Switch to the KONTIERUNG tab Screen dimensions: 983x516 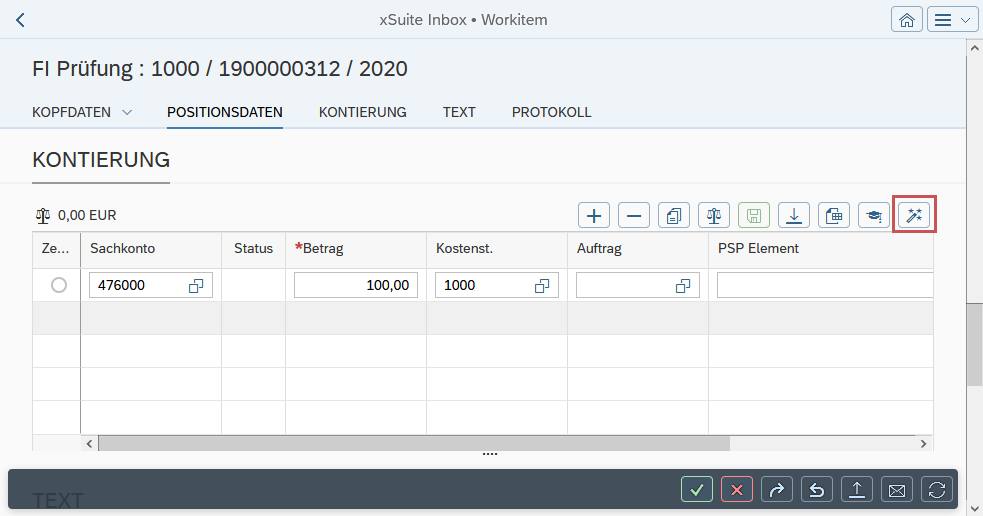[362, 112]
